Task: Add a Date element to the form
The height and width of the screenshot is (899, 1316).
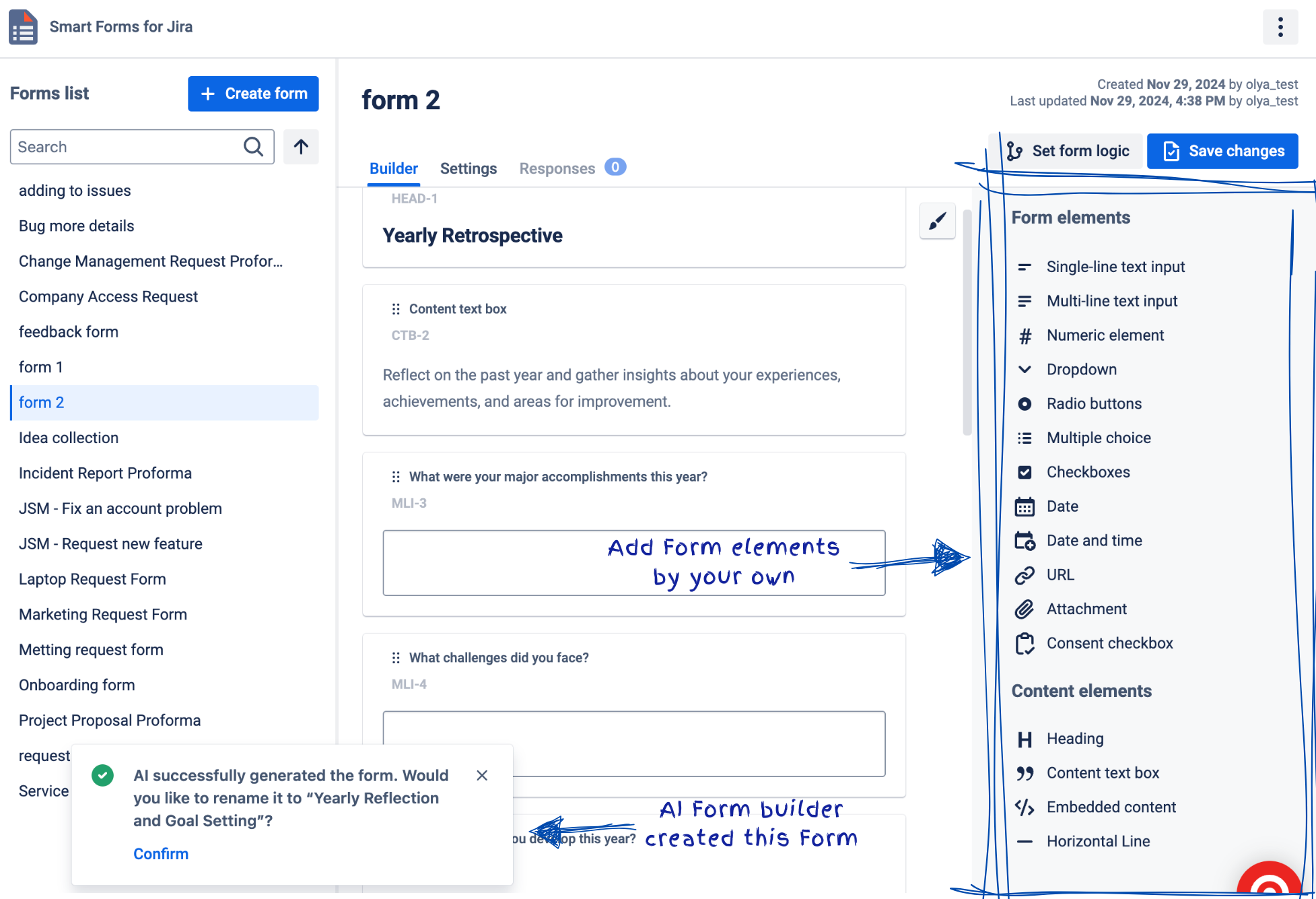Action: pyautogui.click(x=1062, y=506)
